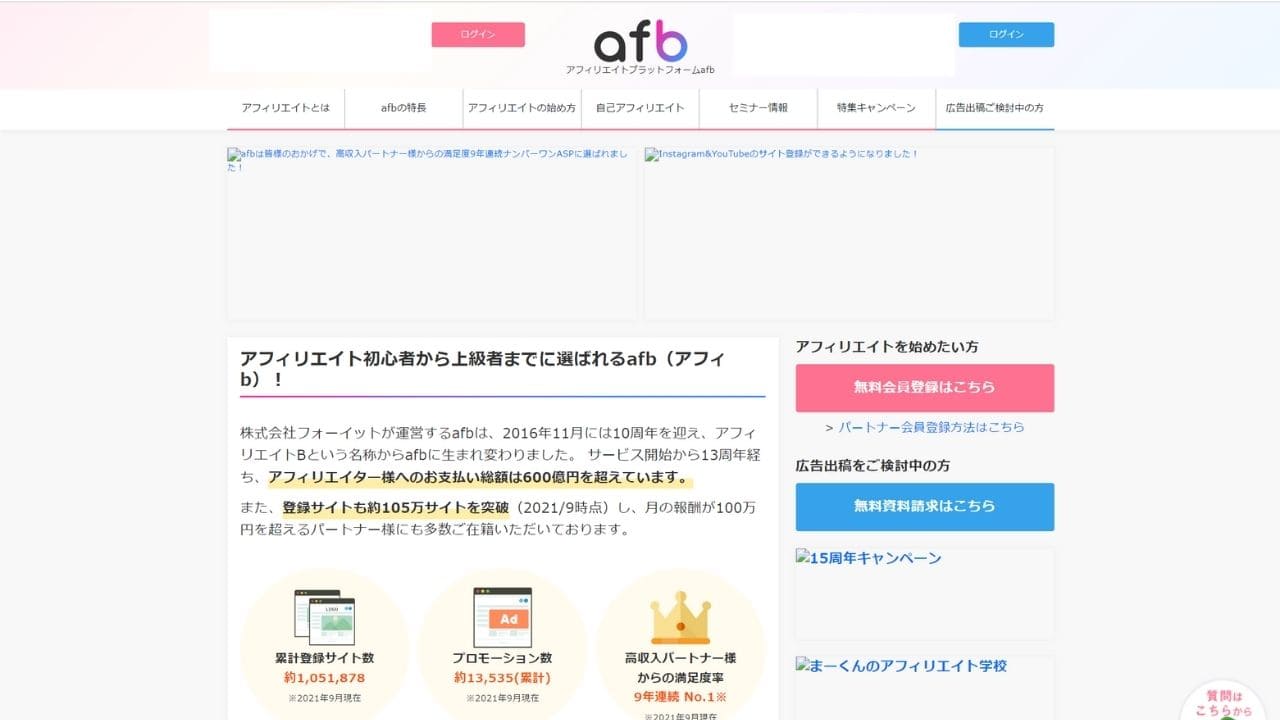The width and height of the screenshot is (1280, 720).
Task: Click the 累計登録サイト数 website windows icon
Action: point(324,615)
